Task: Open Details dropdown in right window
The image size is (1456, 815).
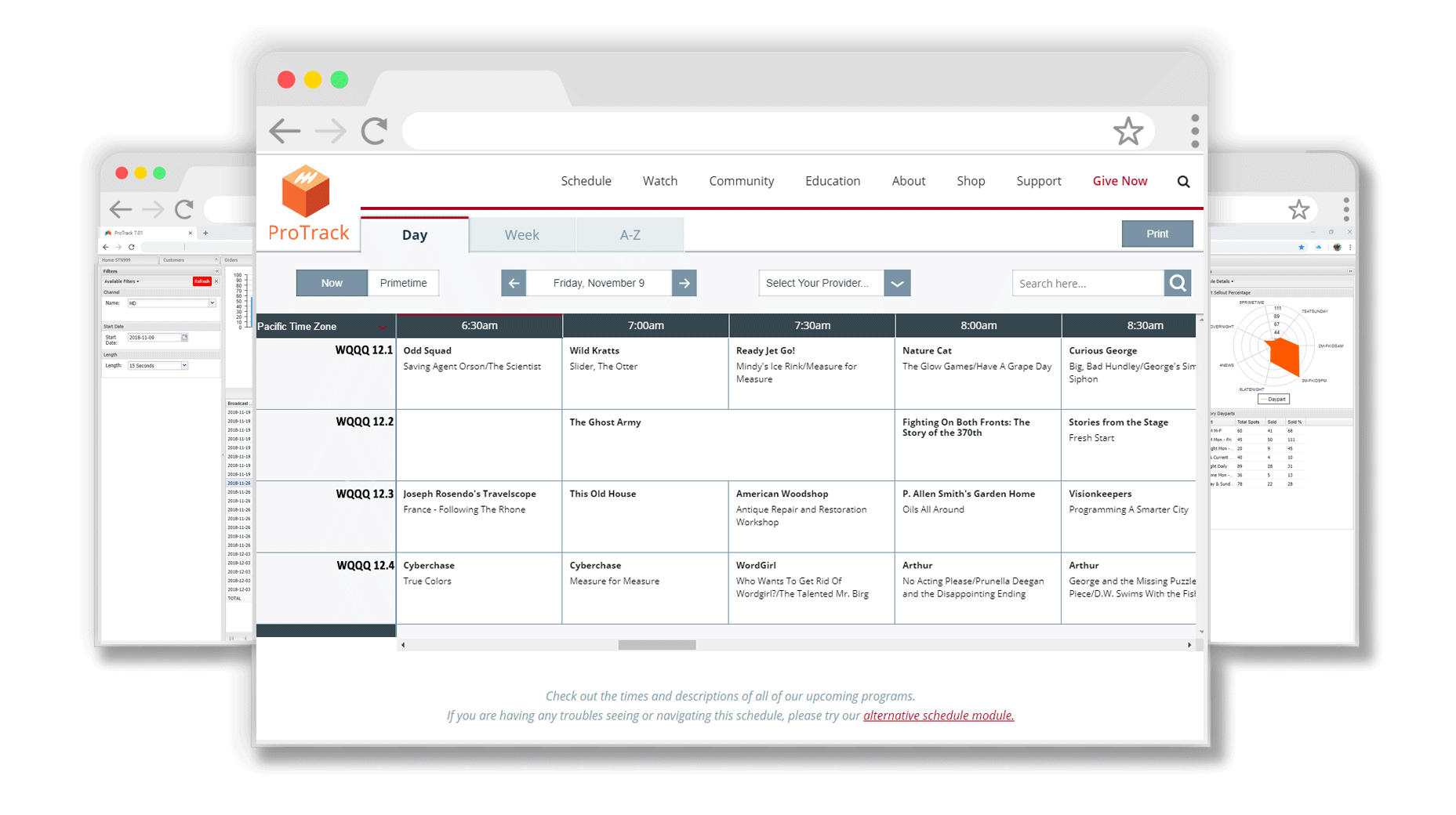Action: 1222,281
